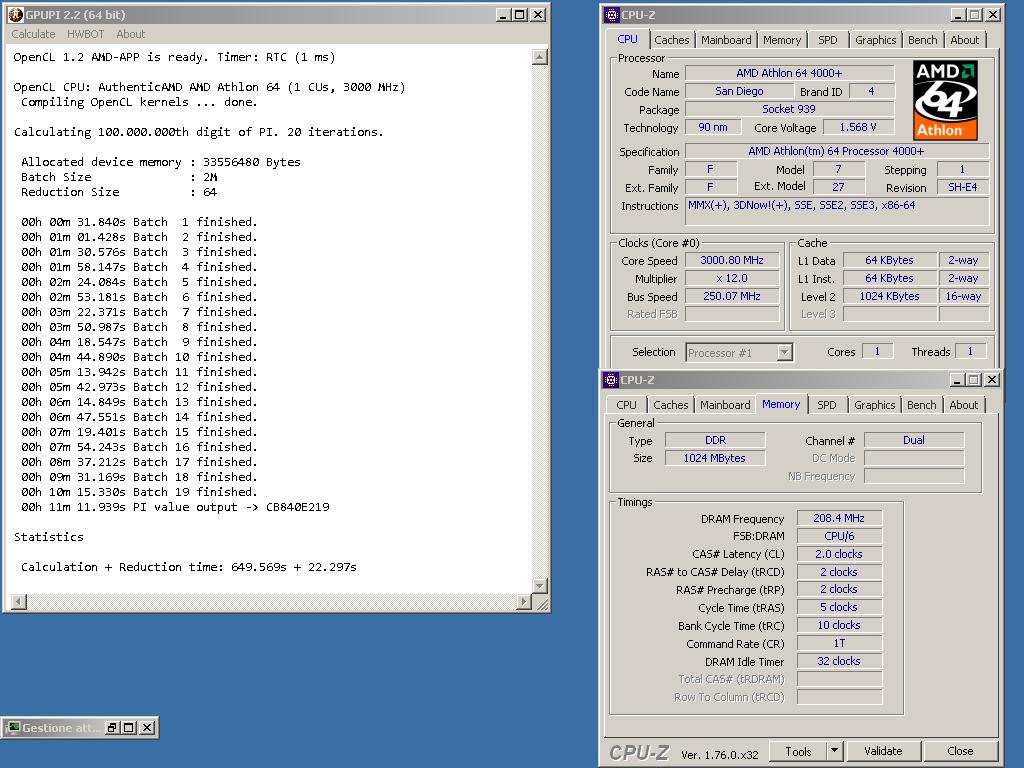Click the Bus Speed value 250.07 MHz
The image size is (1024, 768).
tap(732, 296)
